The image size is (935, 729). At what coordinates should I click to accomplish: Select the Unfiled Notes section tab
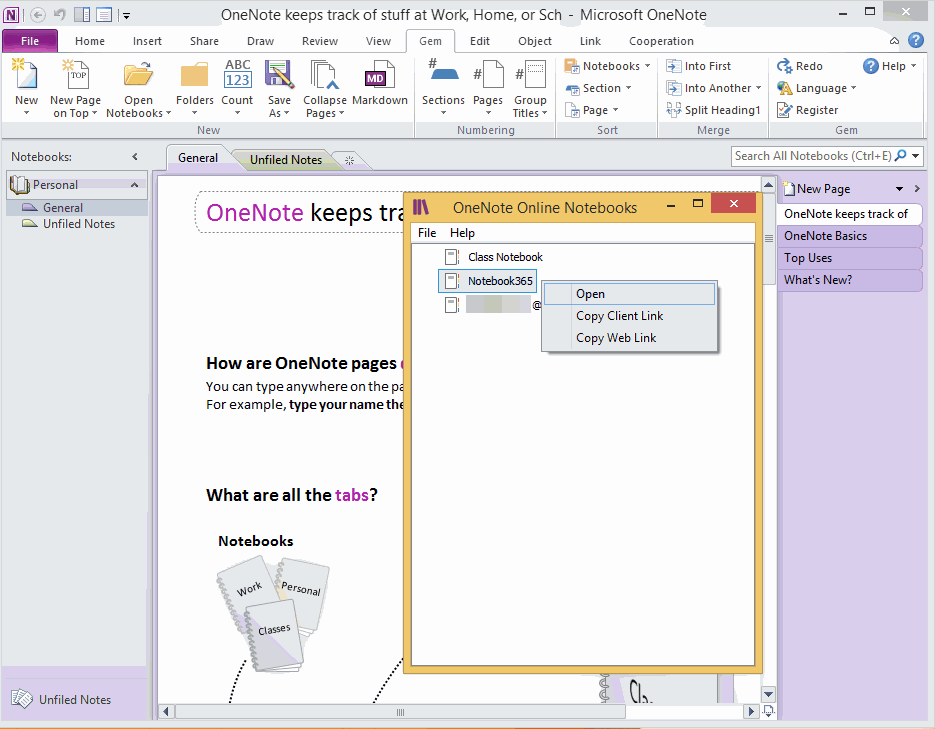tap(286, 160)
